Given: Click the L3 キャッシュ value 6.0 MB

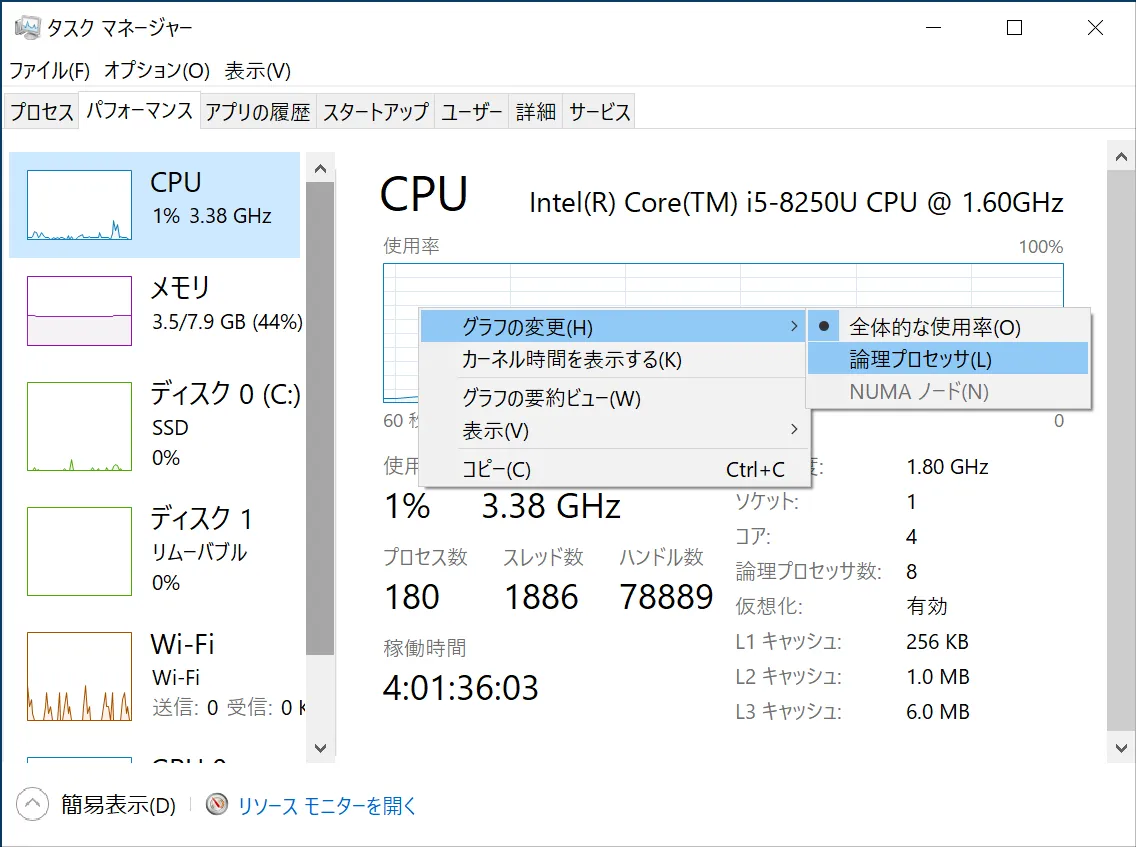Looking at the screenshot, I should (937, 712).
